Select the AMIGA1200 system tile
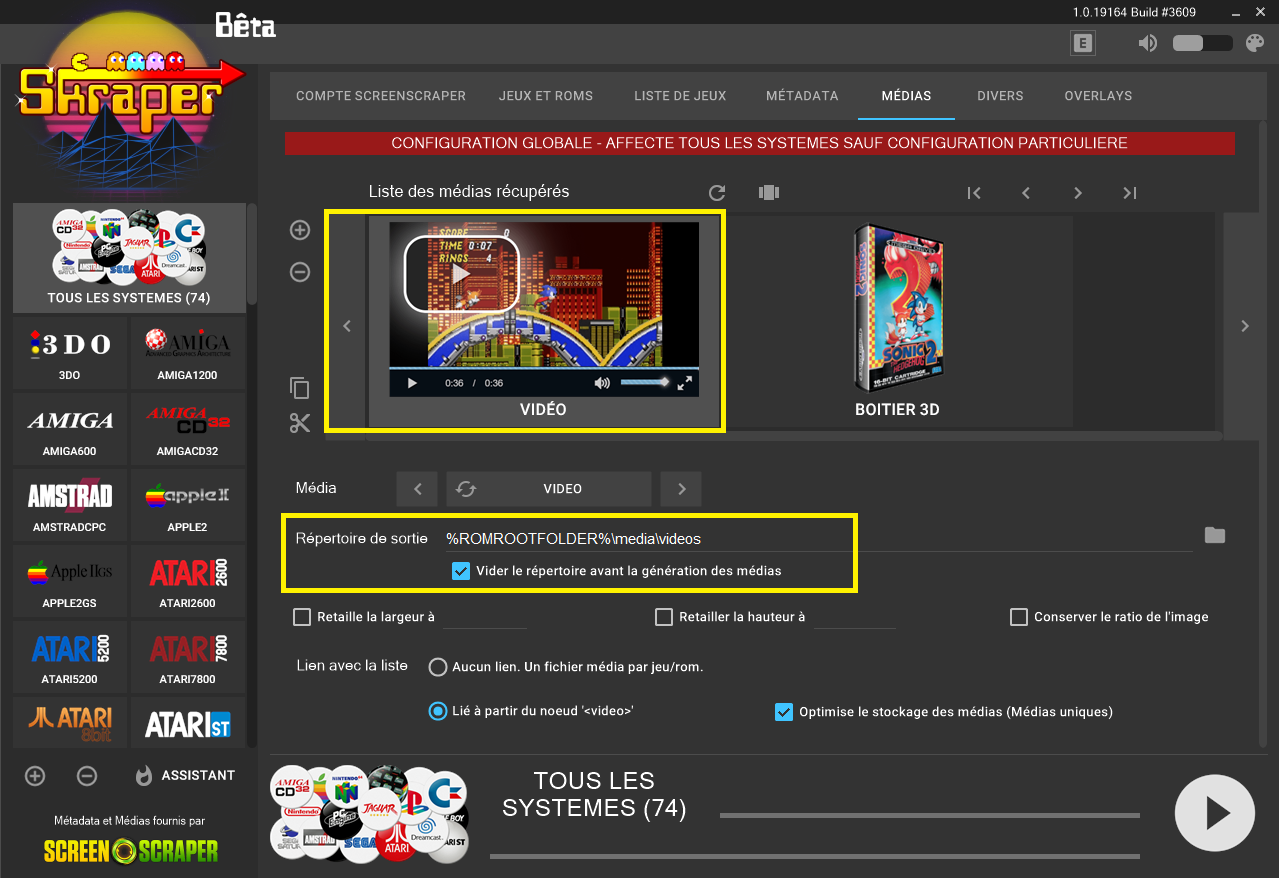The height and width of the screenshot is (878, 1279). pos(187,353)
